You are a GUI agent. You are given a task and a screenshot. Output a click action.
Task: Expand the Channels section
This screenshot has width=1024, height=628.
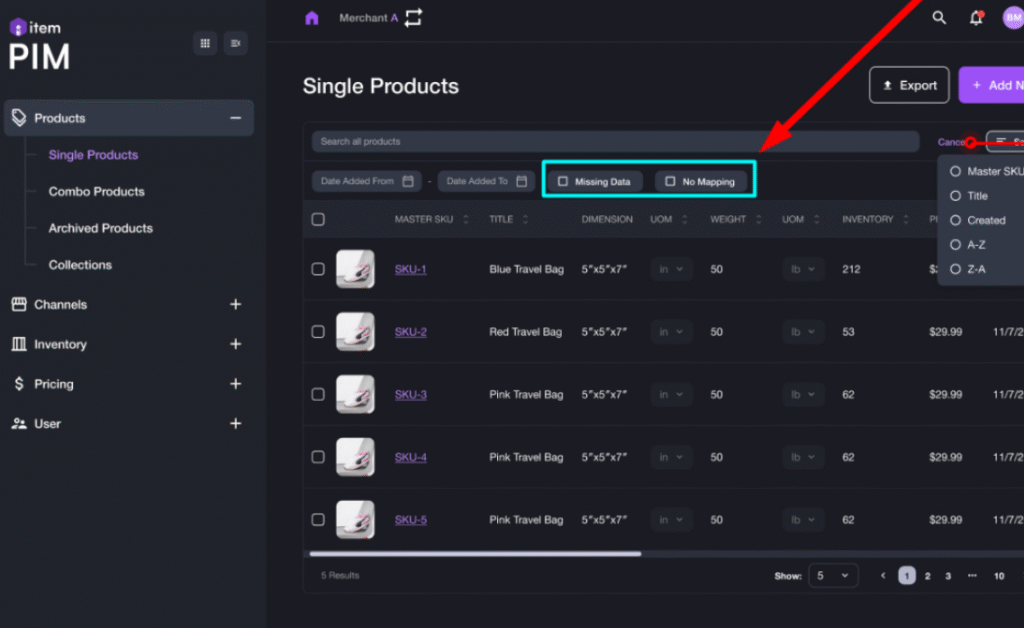(x=236, y=304)
